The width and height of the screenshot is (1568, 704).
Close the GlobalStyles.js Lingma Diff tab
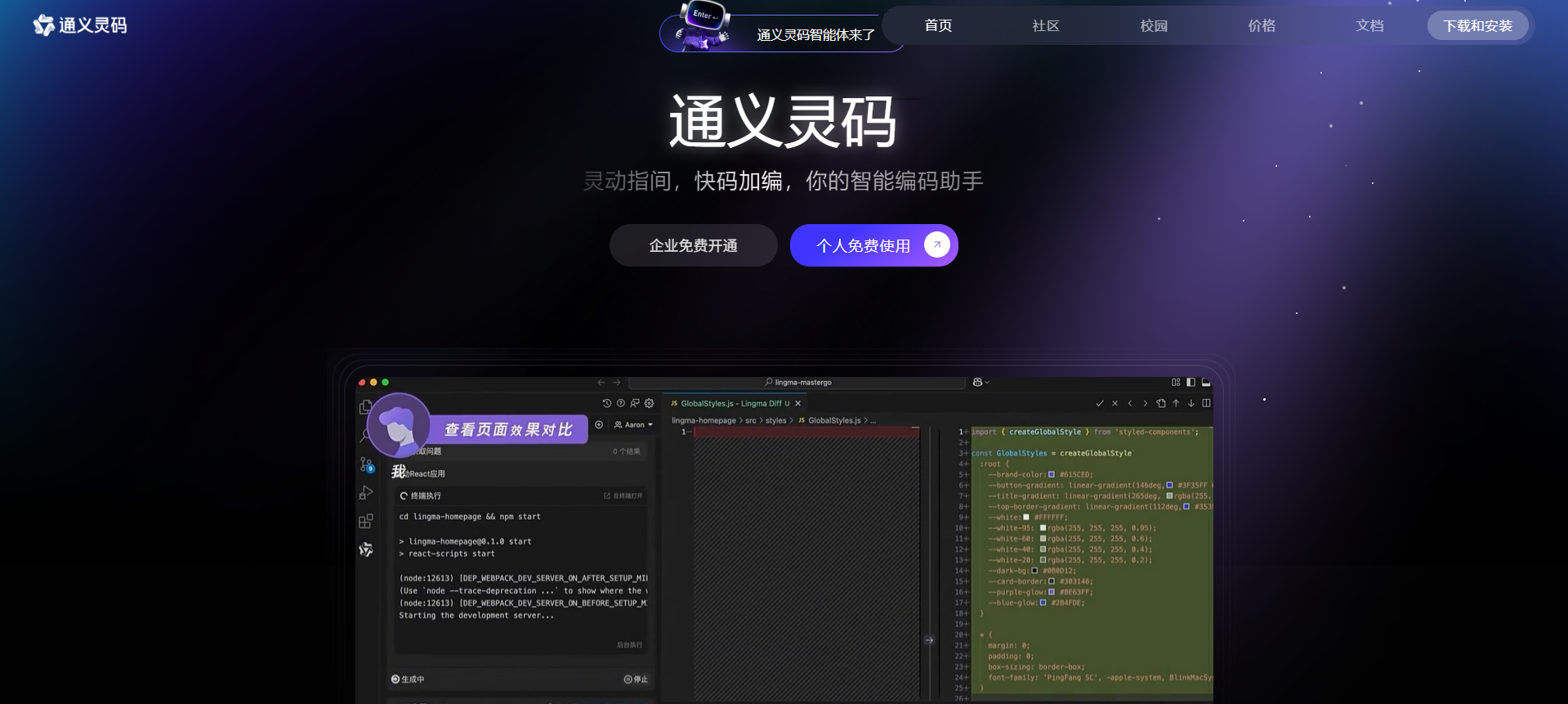click(x=798, y=403)
